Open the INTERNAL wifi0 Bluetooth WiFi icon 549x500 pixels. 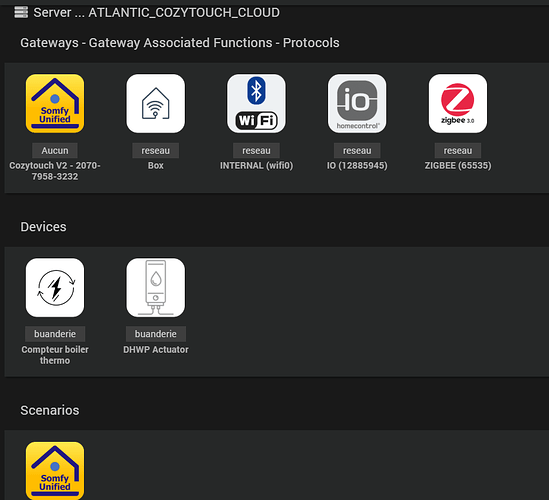point(256,104)
